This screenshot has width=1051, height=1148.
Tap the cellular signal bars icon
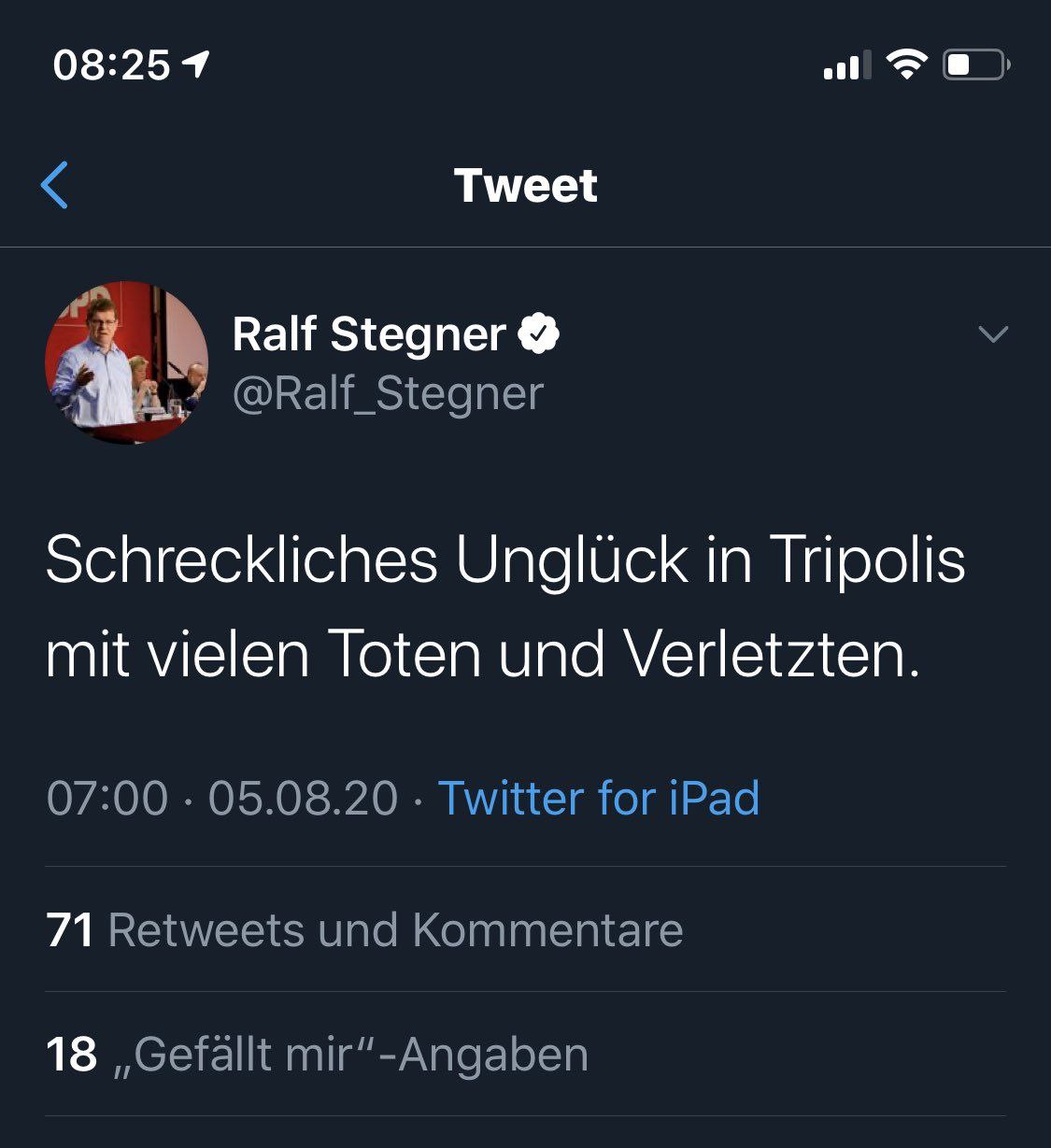[x=847, y=65]
